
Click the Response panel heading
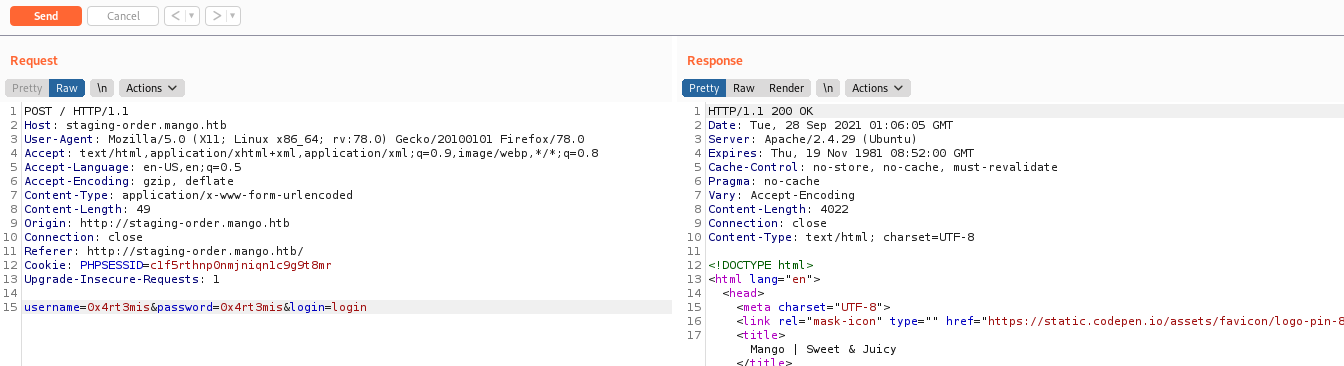coord(715,61)
